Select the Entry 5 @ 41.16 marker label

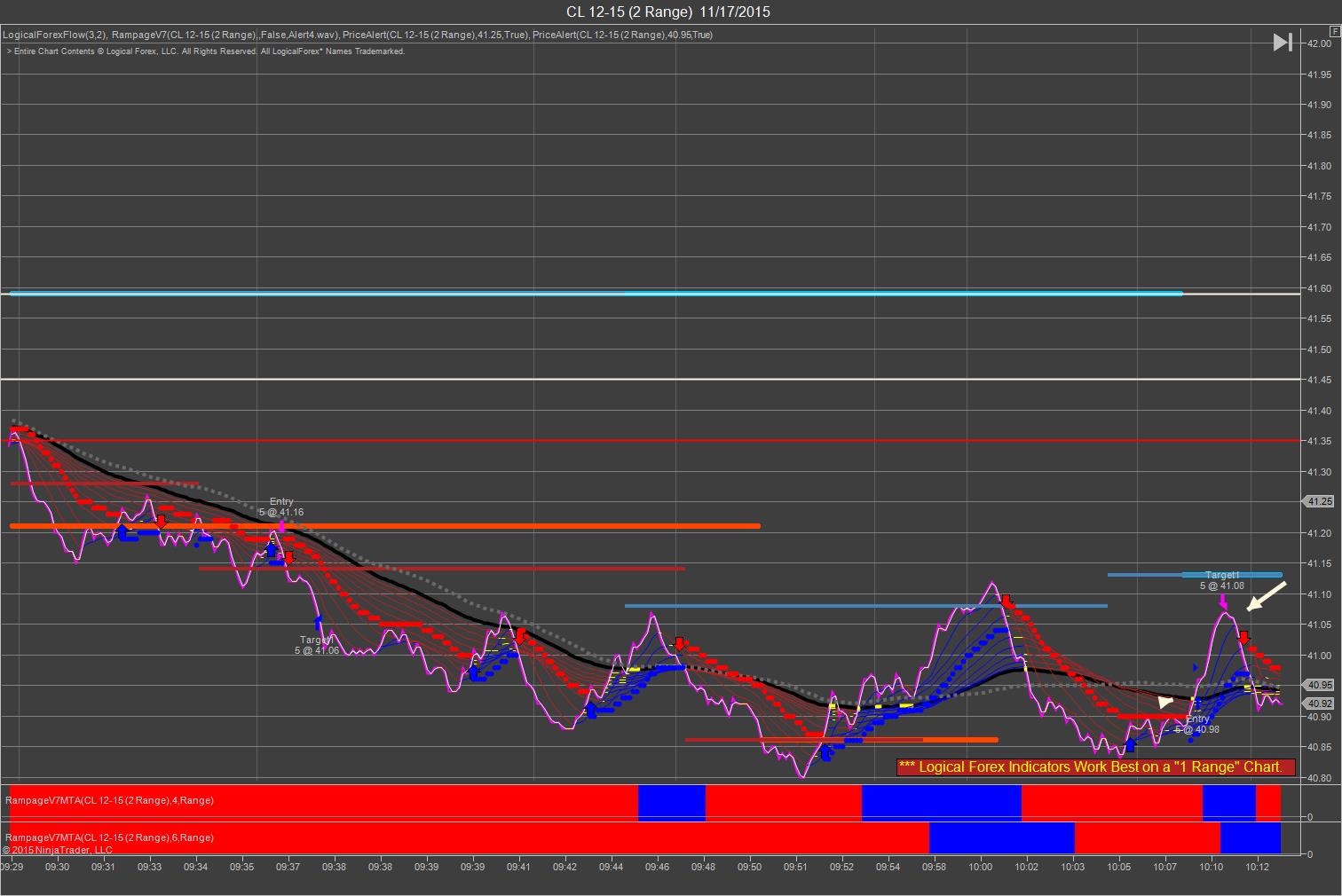[281, 507]
